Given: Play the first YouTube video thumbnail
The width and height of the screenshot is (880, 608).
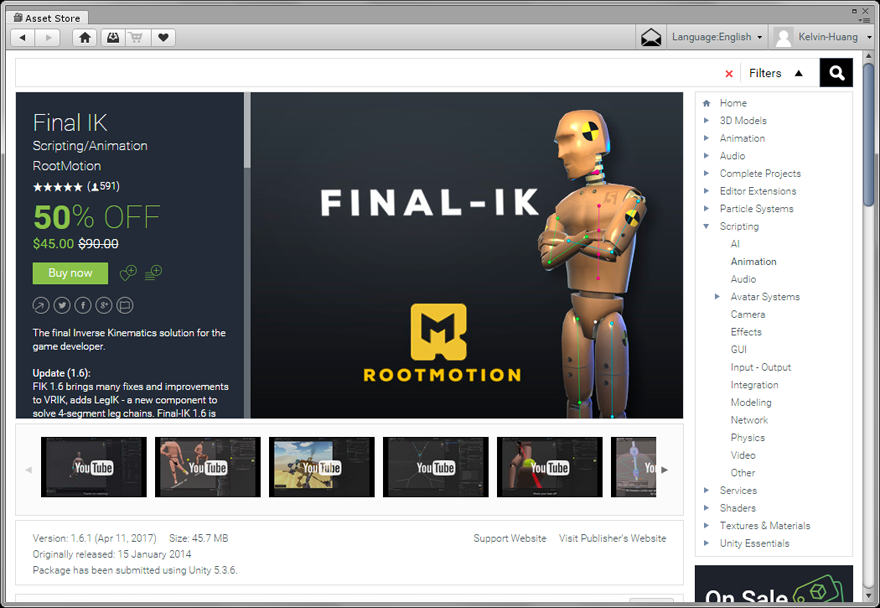Looking at the screenshot, I should point(94,467).
